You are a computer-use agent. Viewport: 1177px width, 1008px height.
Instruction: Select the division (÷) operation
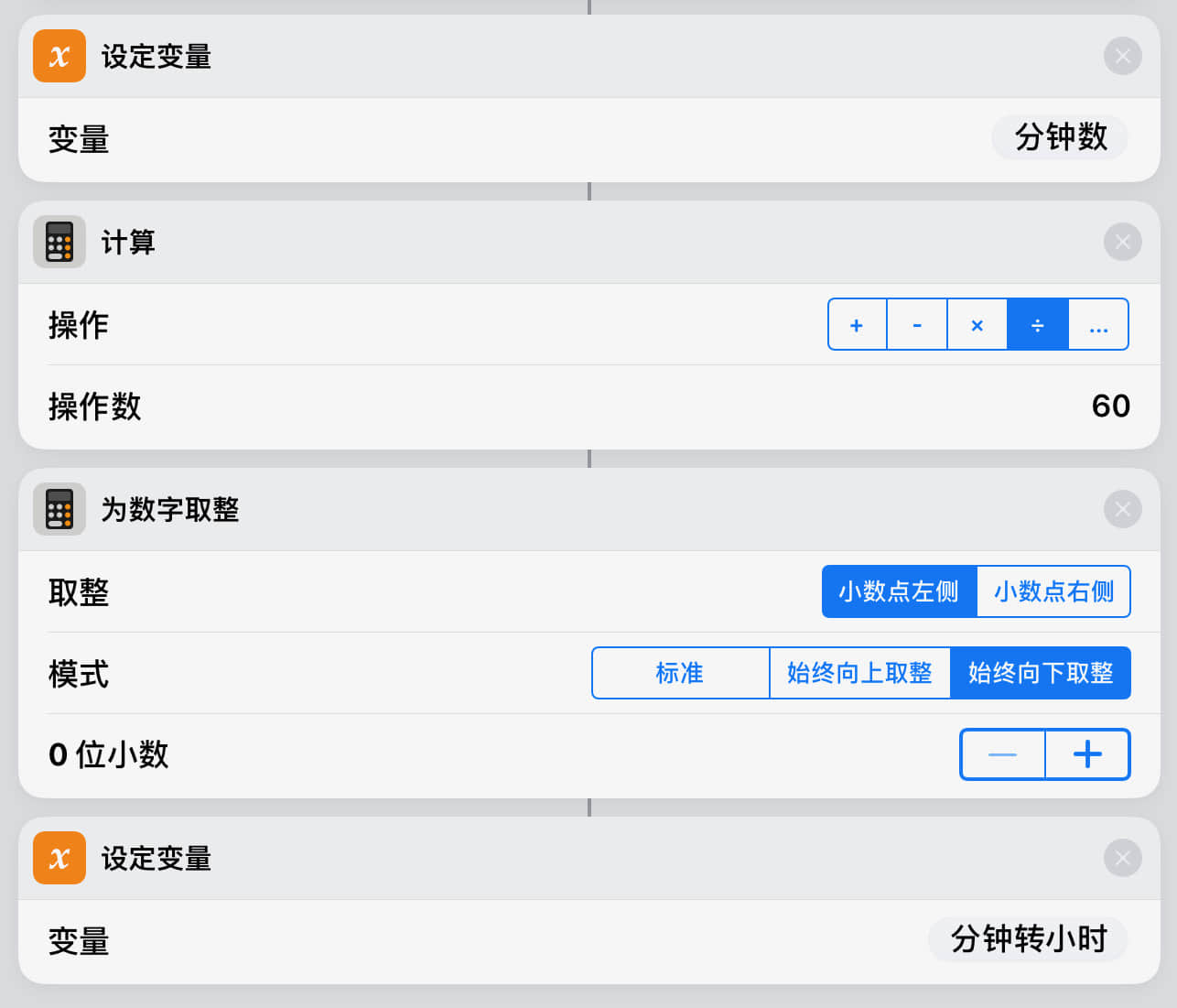pos(1037,325)
